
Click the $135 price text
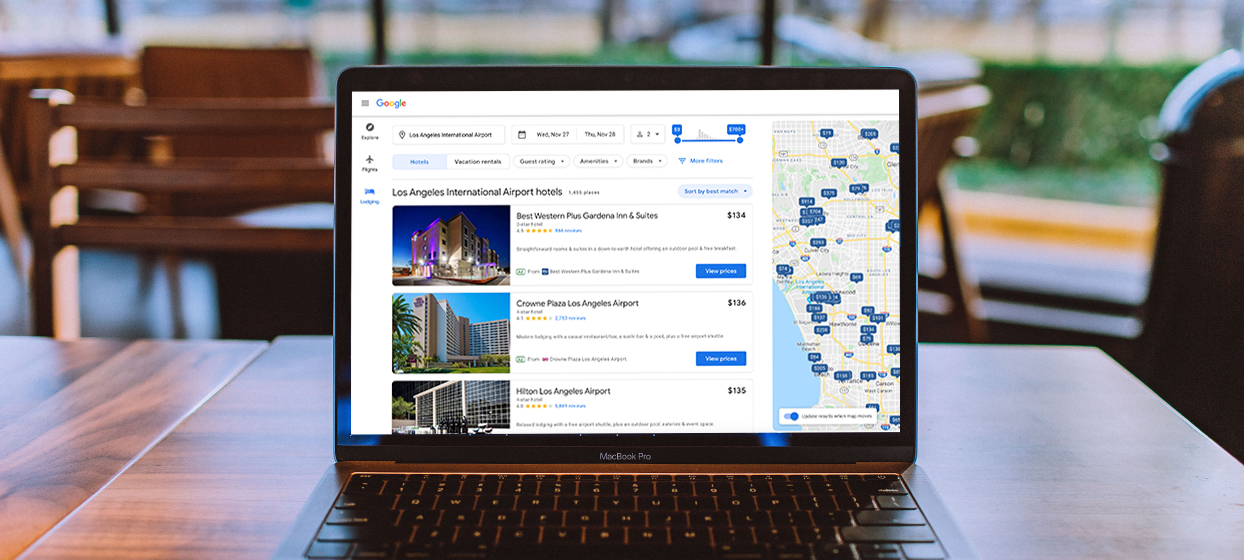click(x=736, y=391)
